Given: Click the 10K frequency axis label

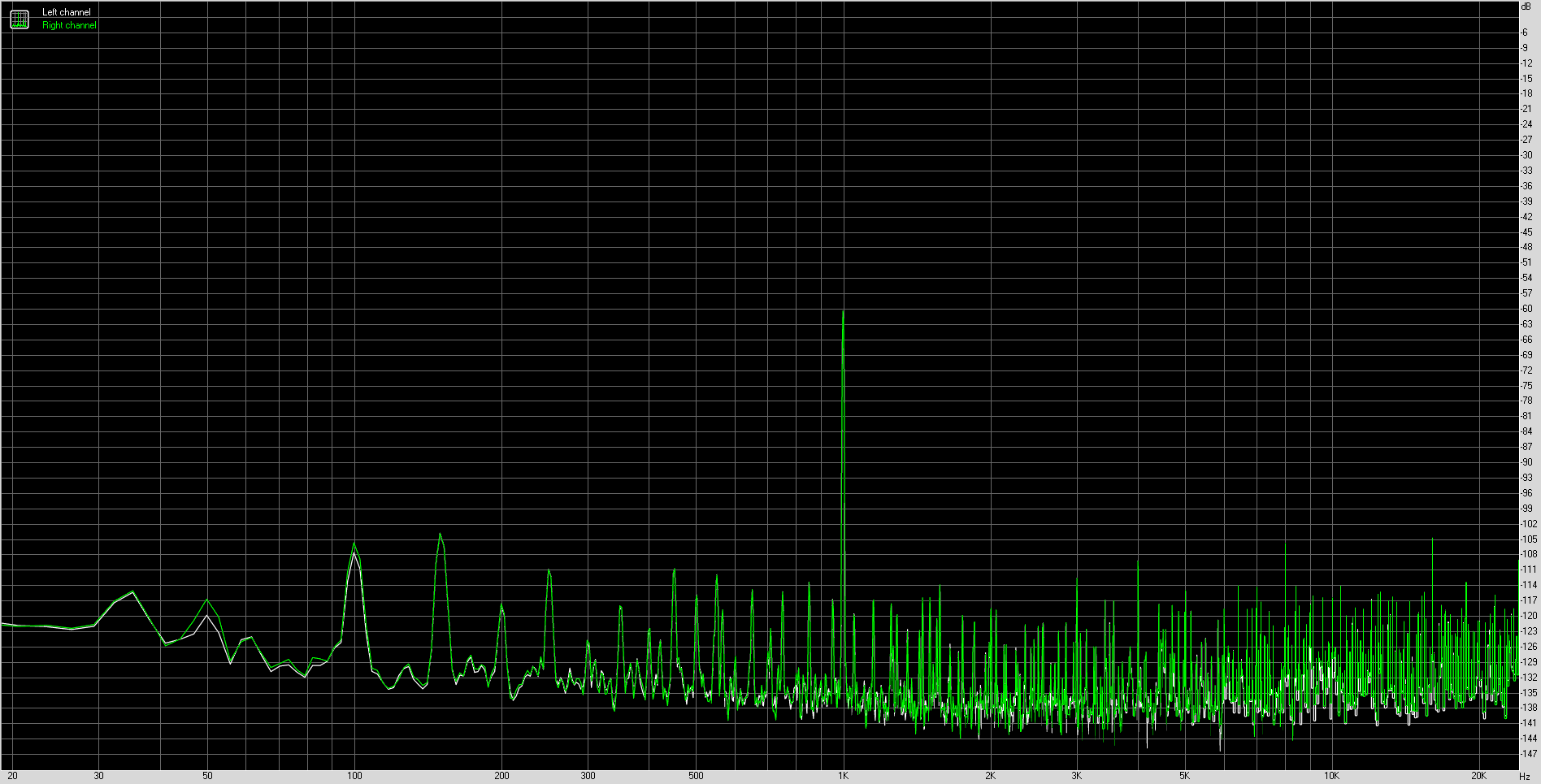Looking at the screenshot, I should click(x=1331, y=776).
